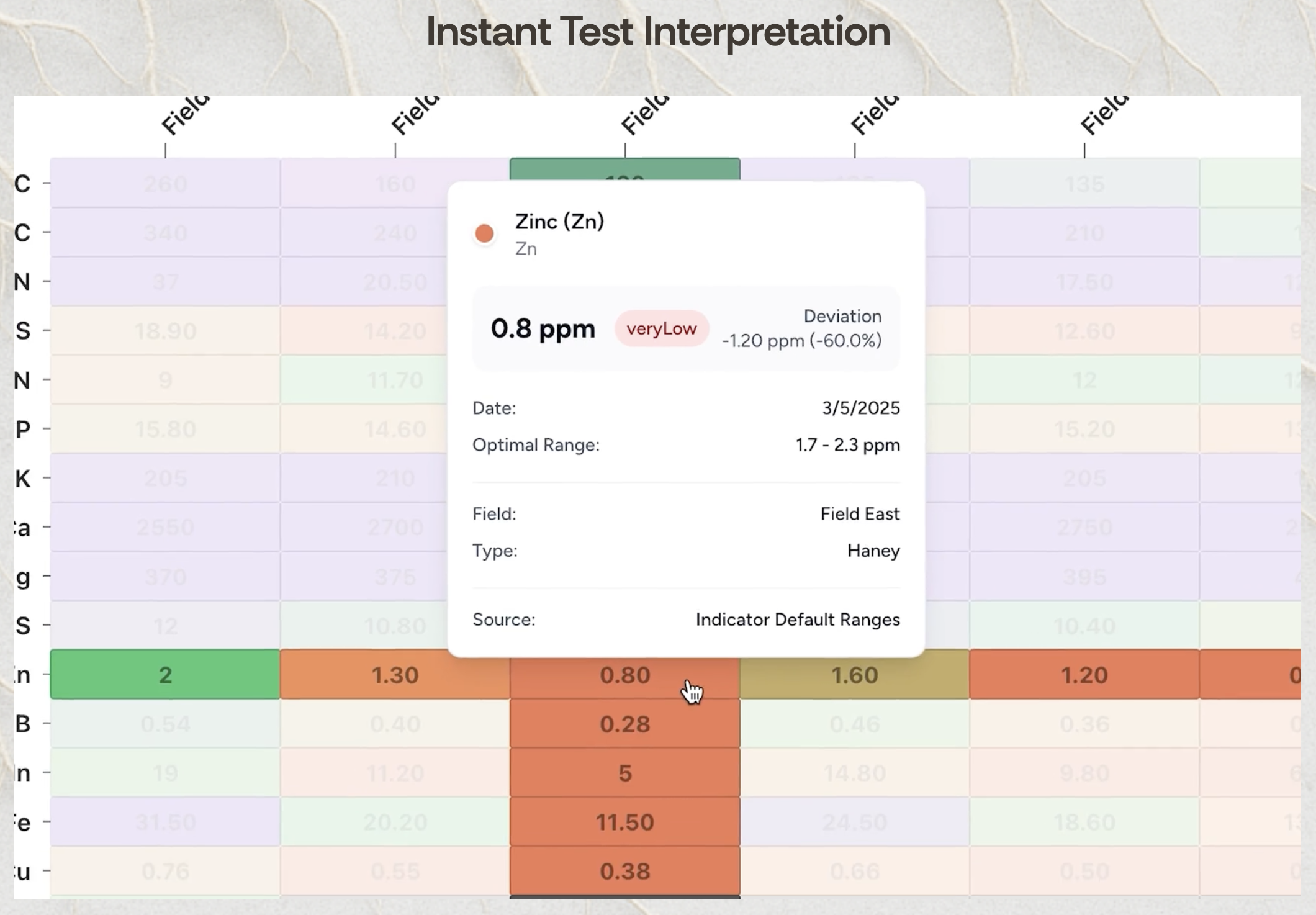This screenshot has height=915, width=1316.
Task: Click the orange status dot beside Zinc (Zn)
Action: coord(484,234)
